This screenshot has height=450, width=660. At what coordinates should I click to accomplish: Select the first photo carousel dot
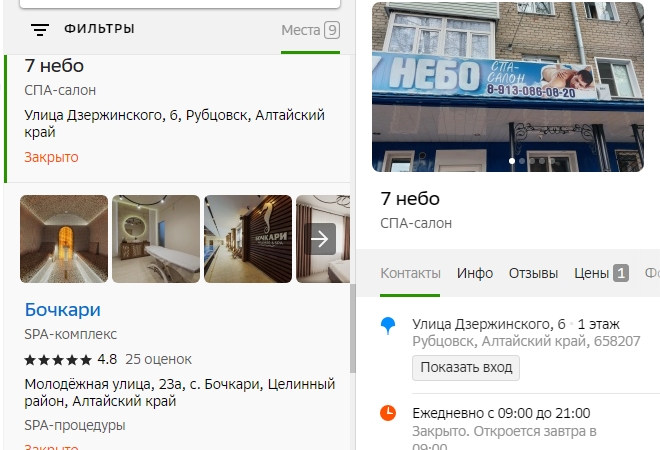(512, 161)
